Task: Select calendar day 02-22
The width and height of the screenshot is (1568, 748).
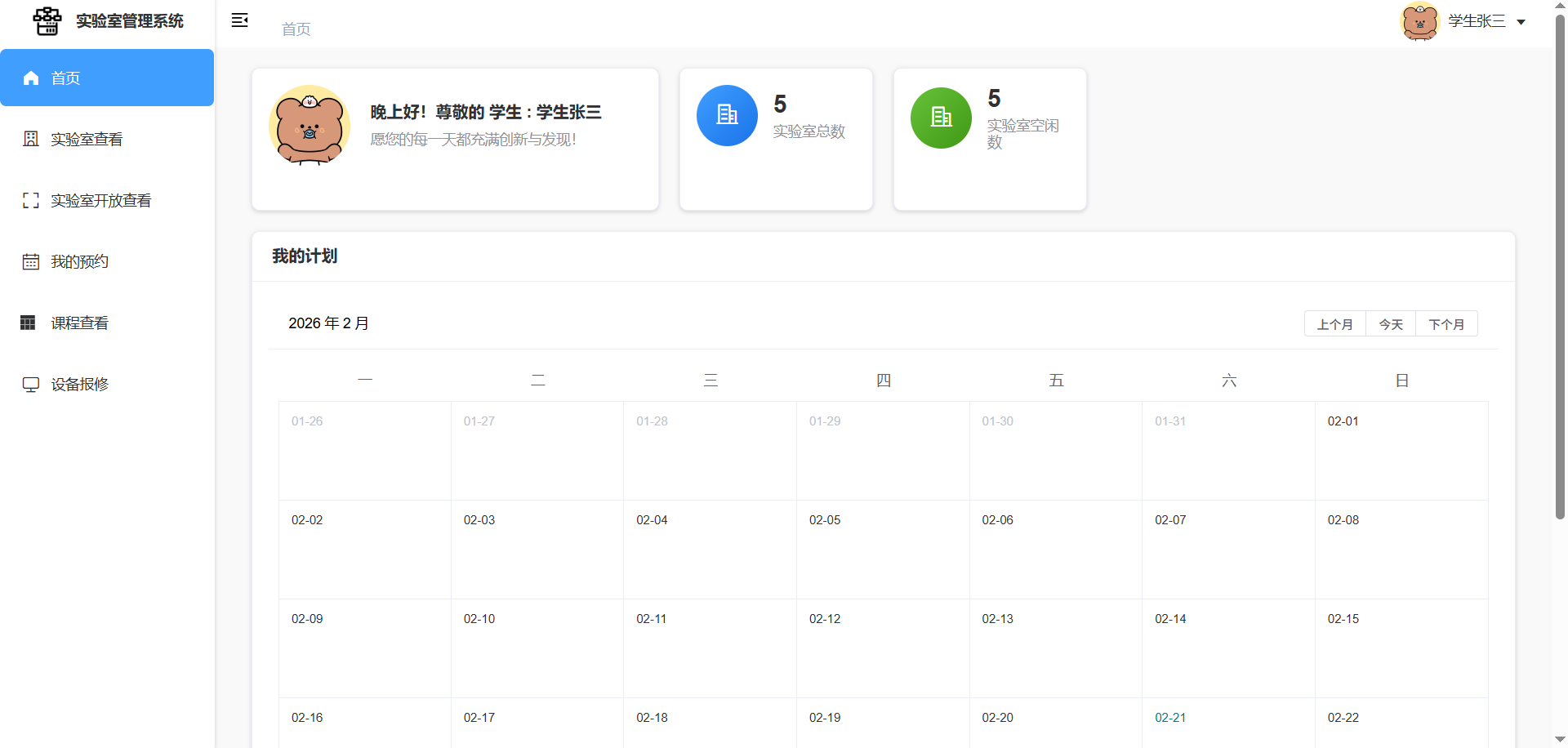Action: point(1401,723)
